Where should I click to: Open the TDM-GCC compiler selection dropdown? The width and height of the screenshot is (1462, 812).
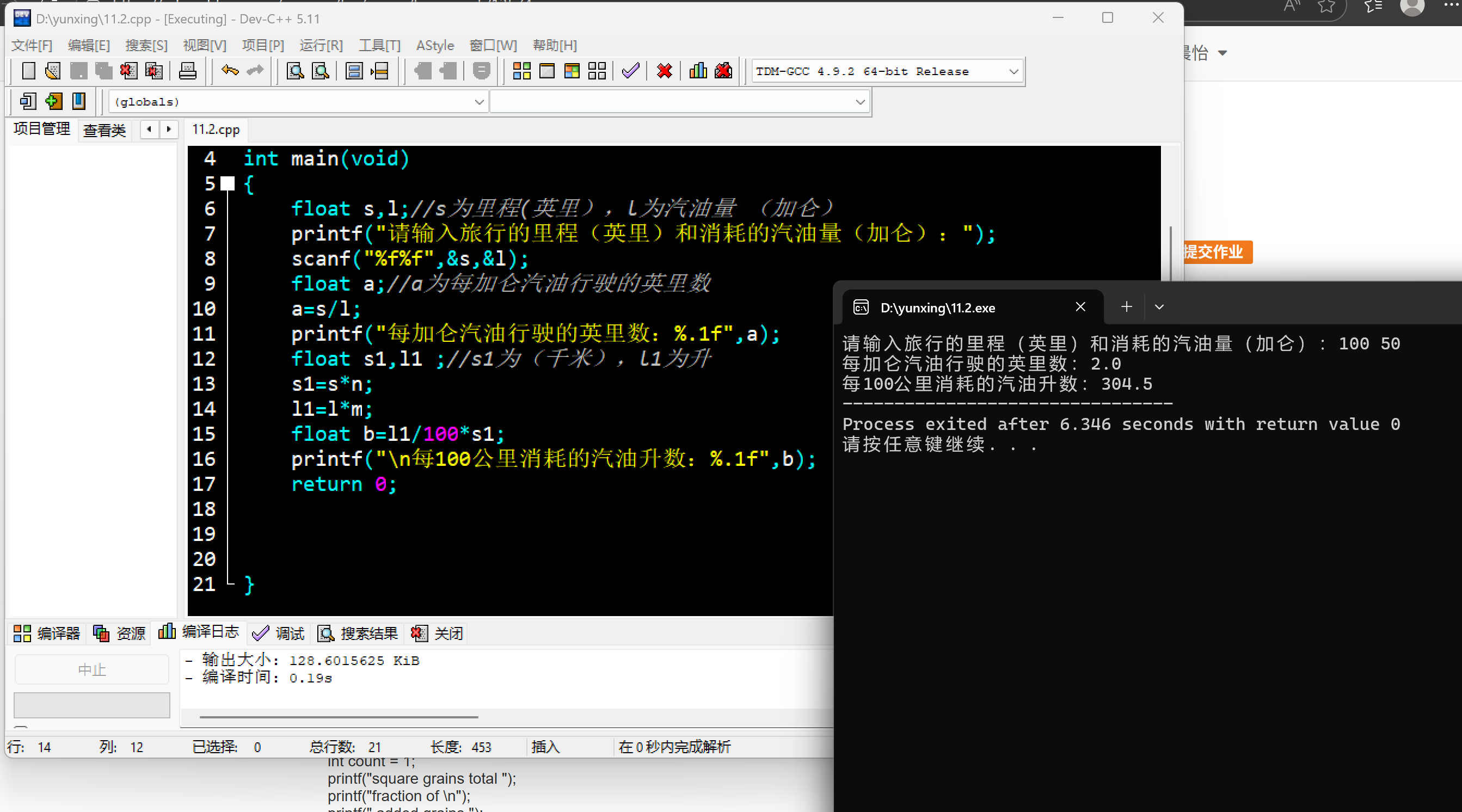pyautogui.click(x=1013, y=71)
